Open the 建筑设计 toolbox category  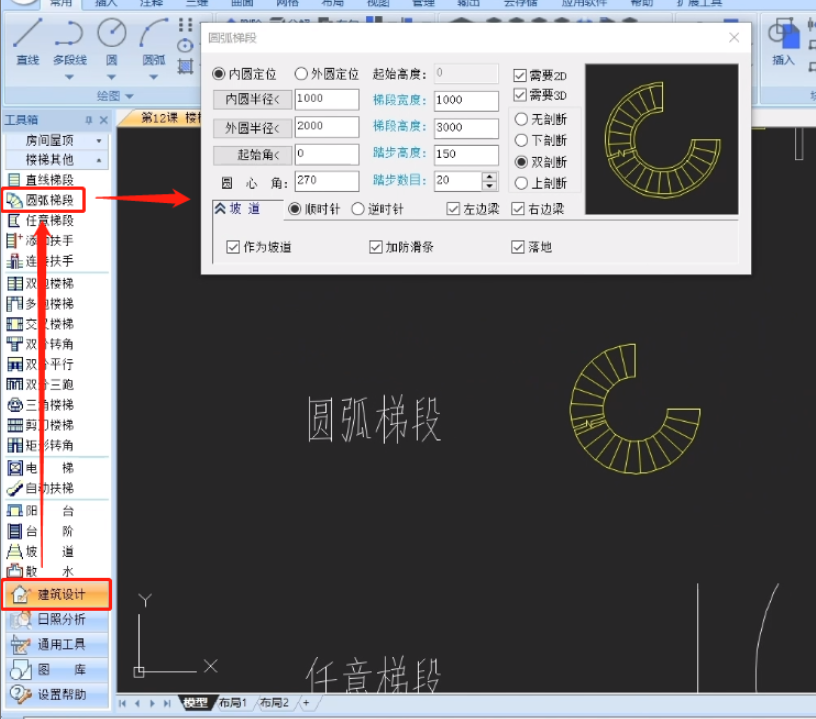(56, 594)
